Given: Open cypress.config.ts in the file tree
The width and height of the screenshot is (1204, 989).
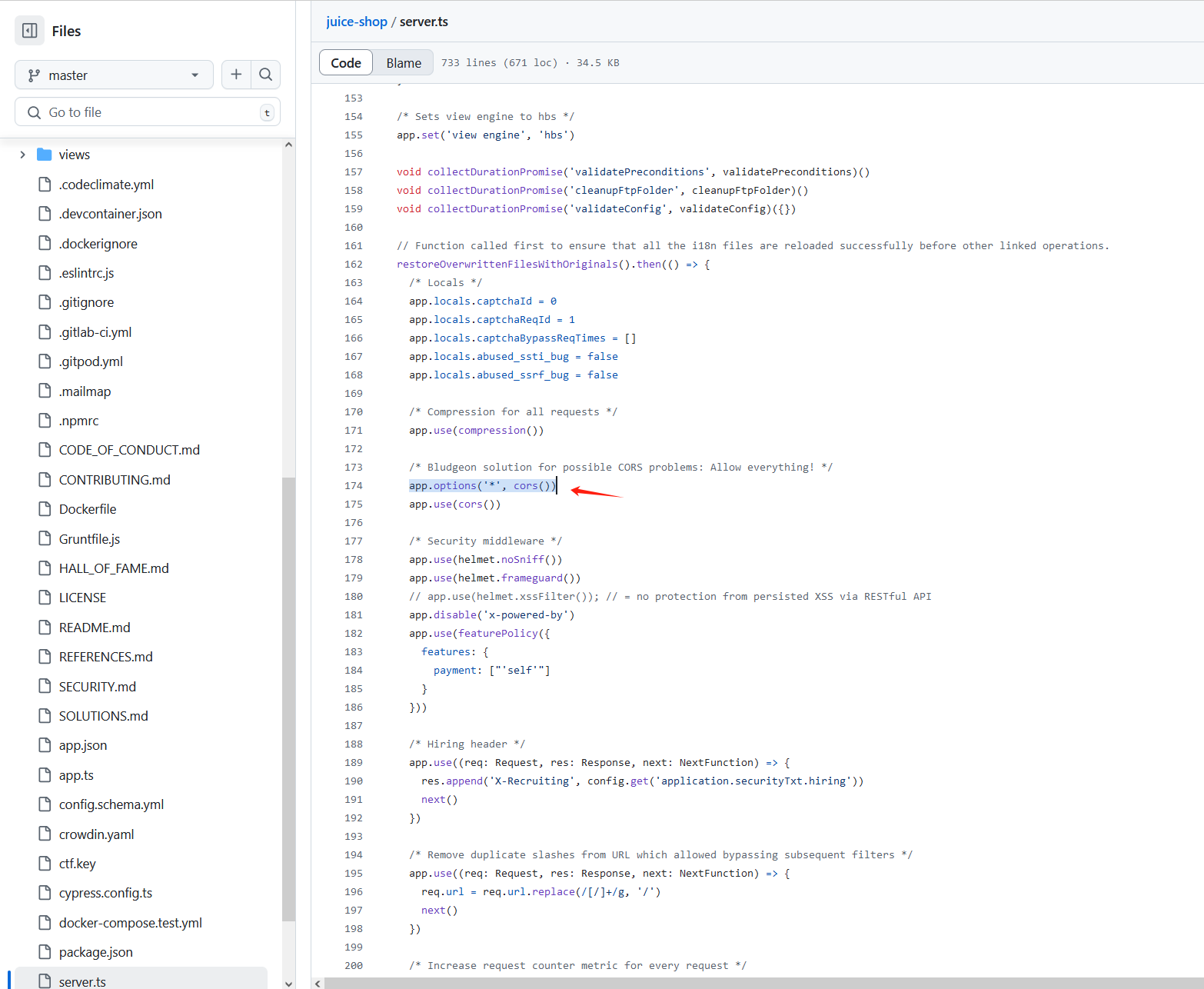Looking at the screenshot, I should point(105,893).
